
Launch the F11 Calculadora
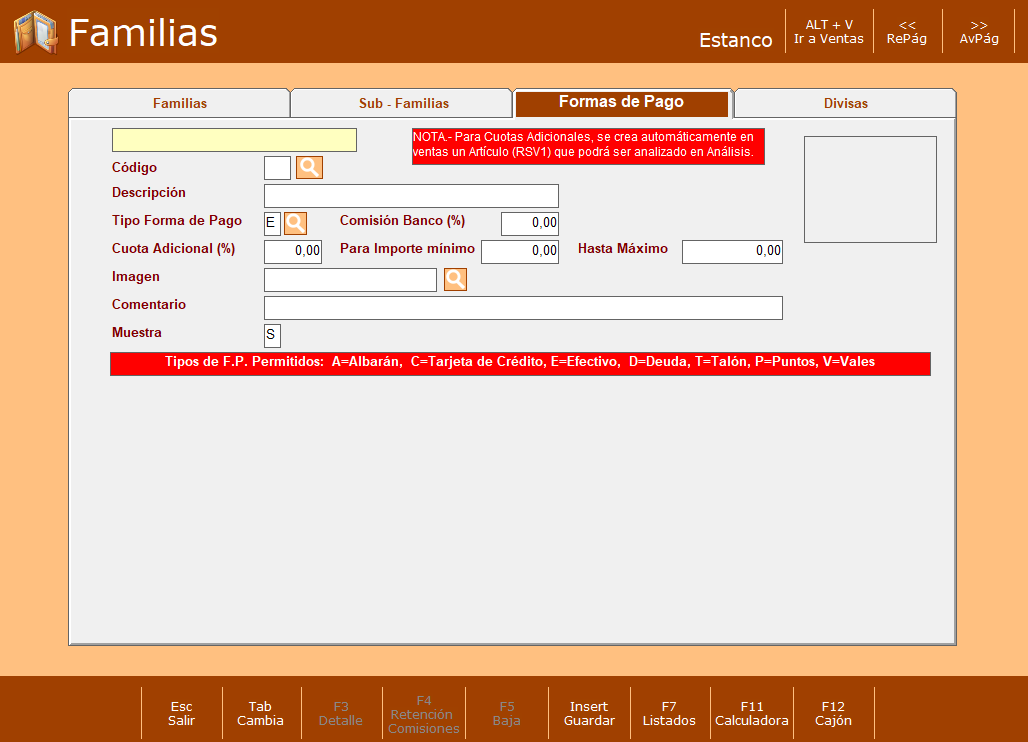(x=751, y=713)
